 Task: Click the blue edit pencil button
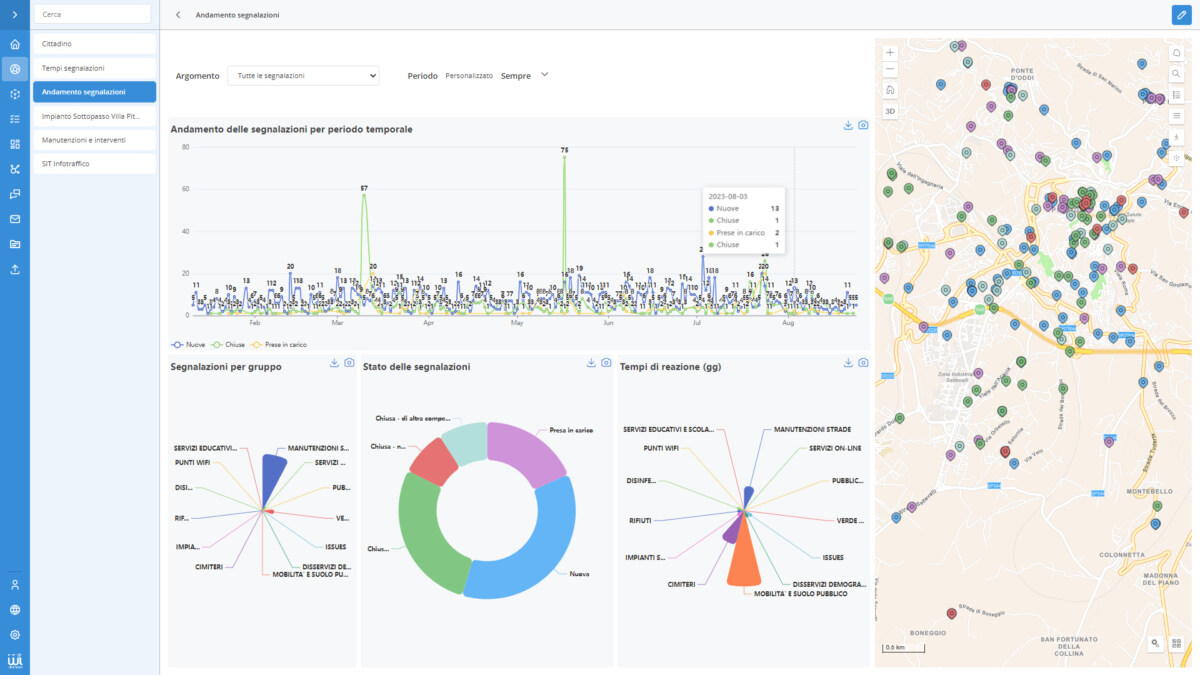(x=1181, y=15)
